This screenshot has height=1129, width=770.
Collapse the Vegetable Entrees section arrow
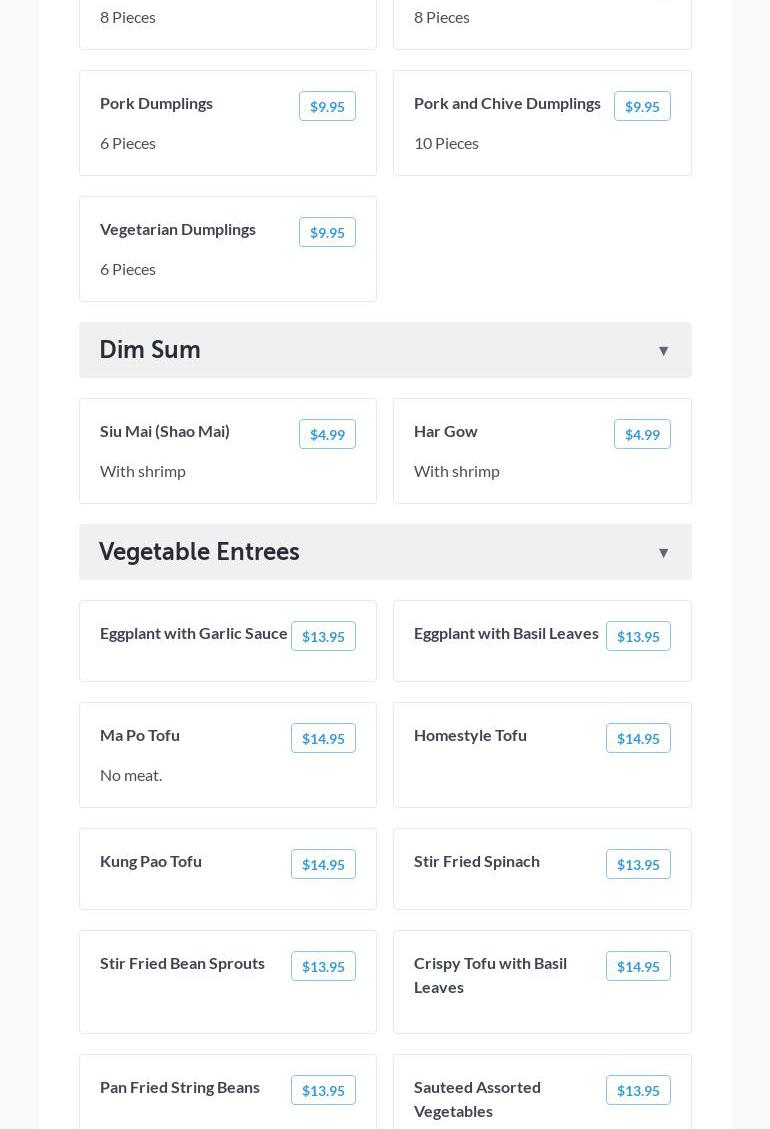point(663,553)
